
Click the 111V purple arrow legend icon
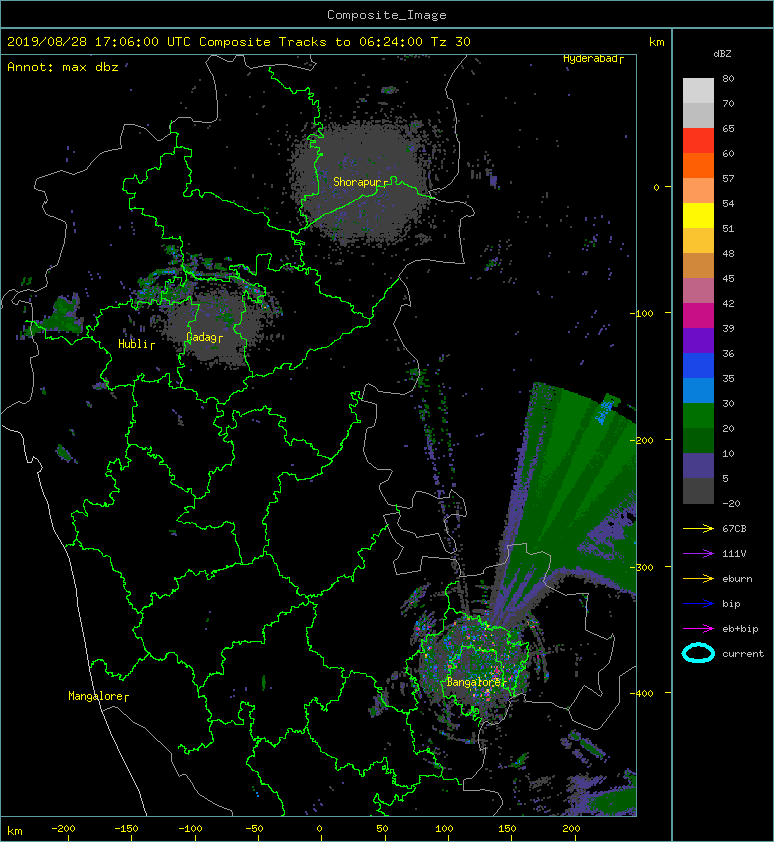[x=698, y=554]
